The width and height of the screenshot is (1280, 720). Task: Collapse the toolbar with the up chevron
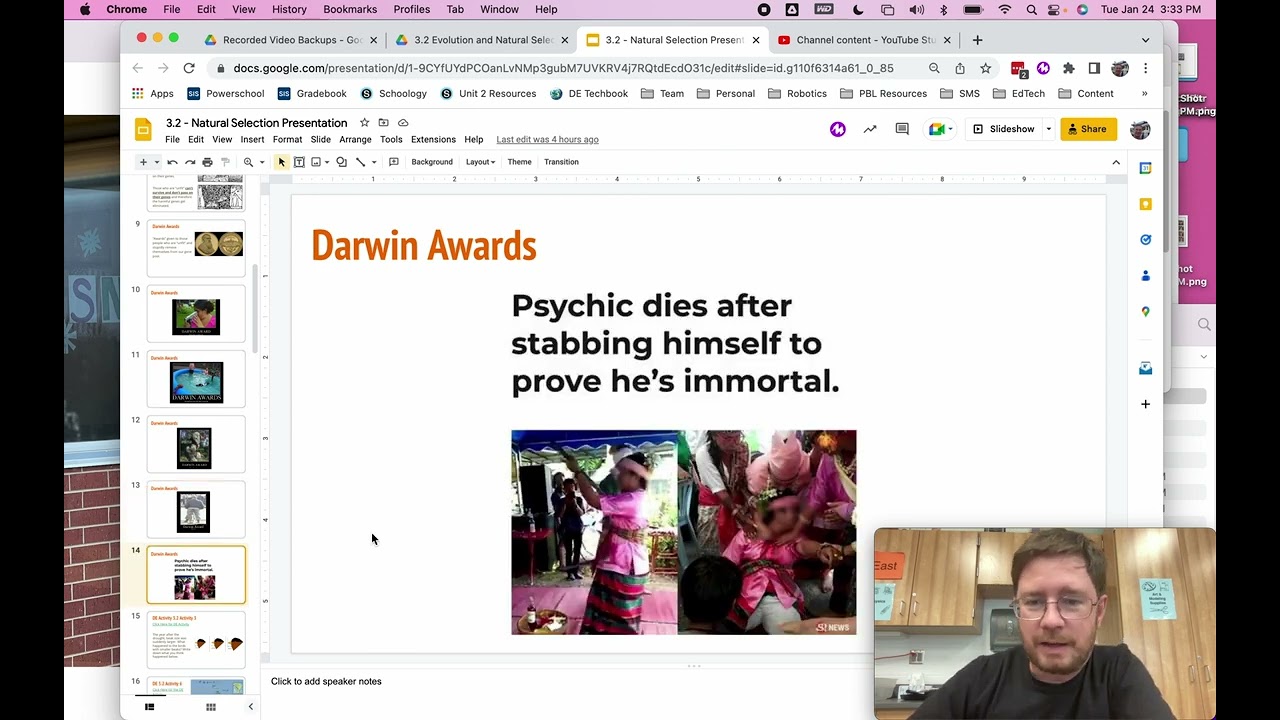(1116, 162)
